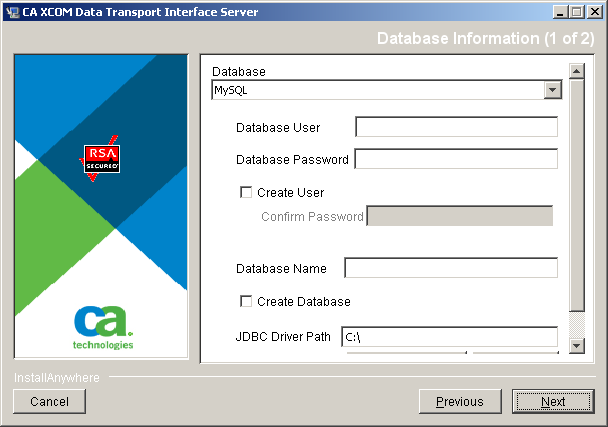
Task: Click the installer icon in the title bar
Action: [x=12, y=12]
